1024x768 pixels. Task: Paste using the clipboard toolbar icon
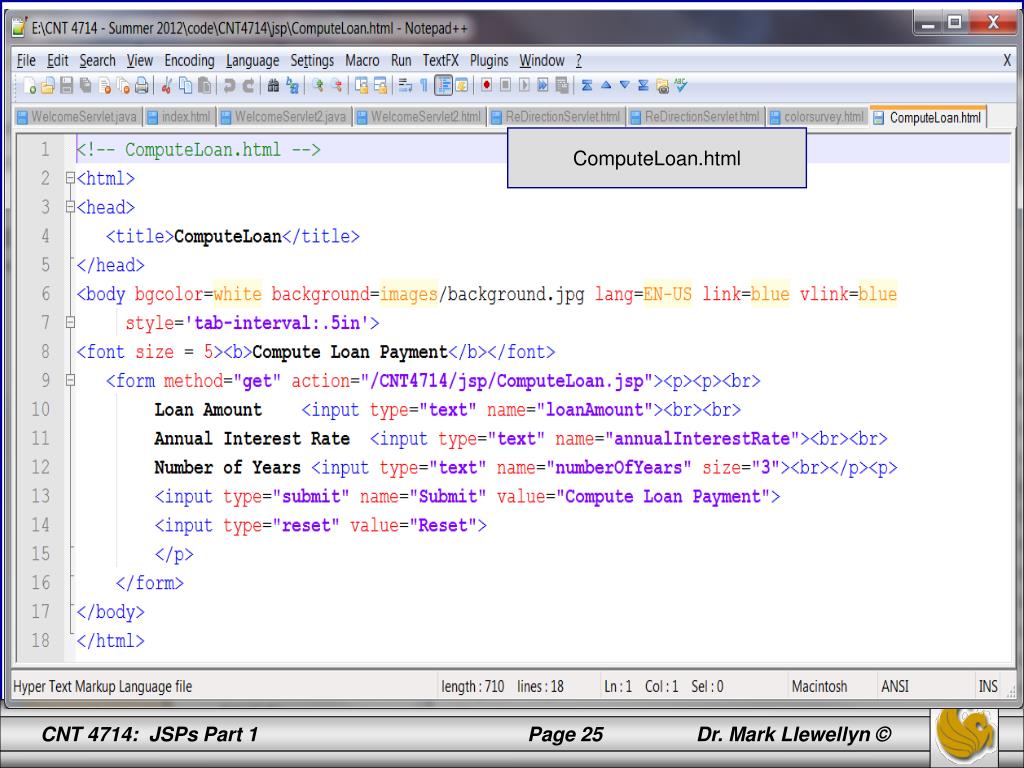[204, 86]
